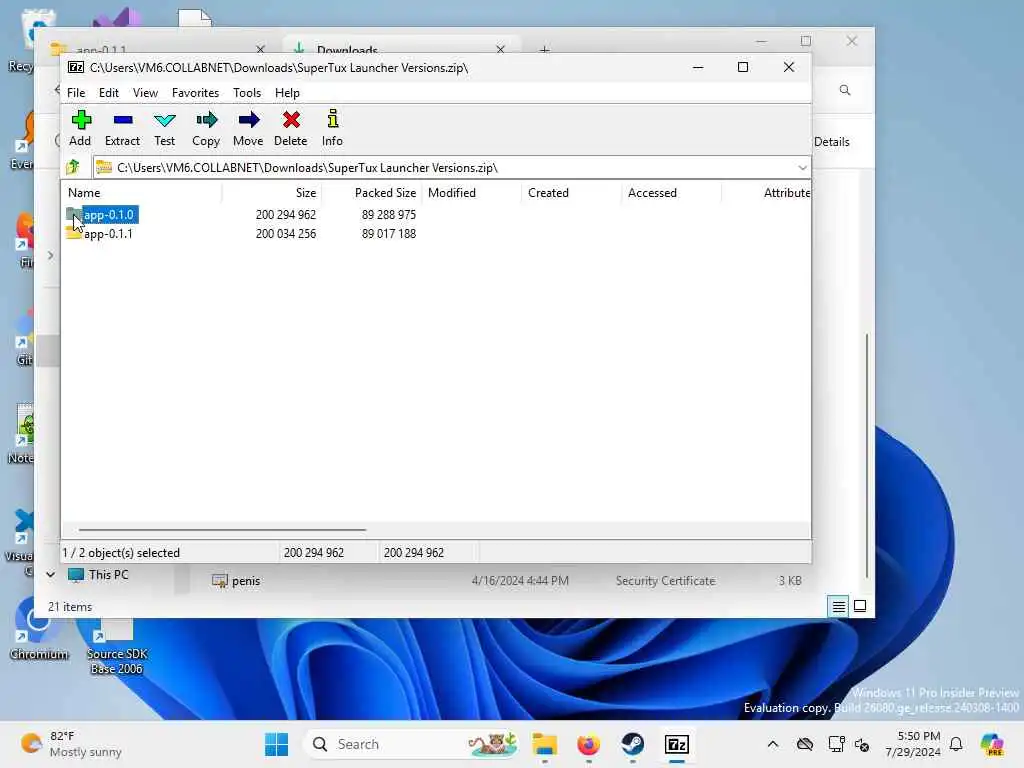The image size is (1024, 768).
Task: Switch Explorer to large thumbnails view
Action: [x=860, y=607]
